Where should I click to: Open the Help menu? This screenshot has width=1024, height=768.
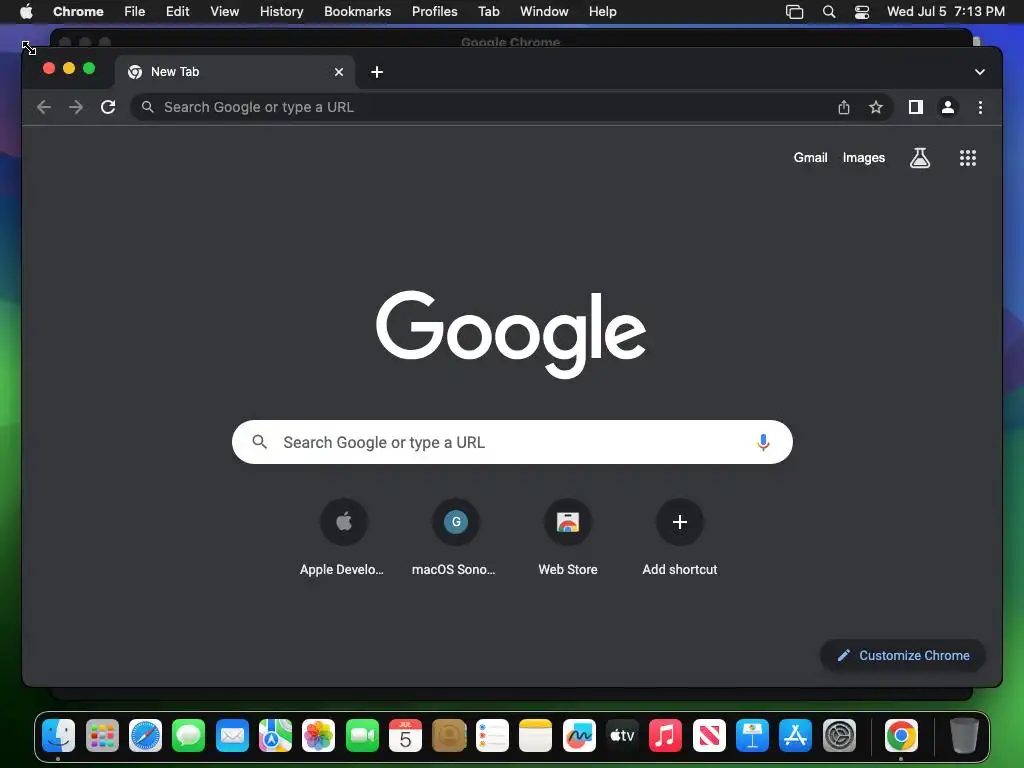point(602,11)
